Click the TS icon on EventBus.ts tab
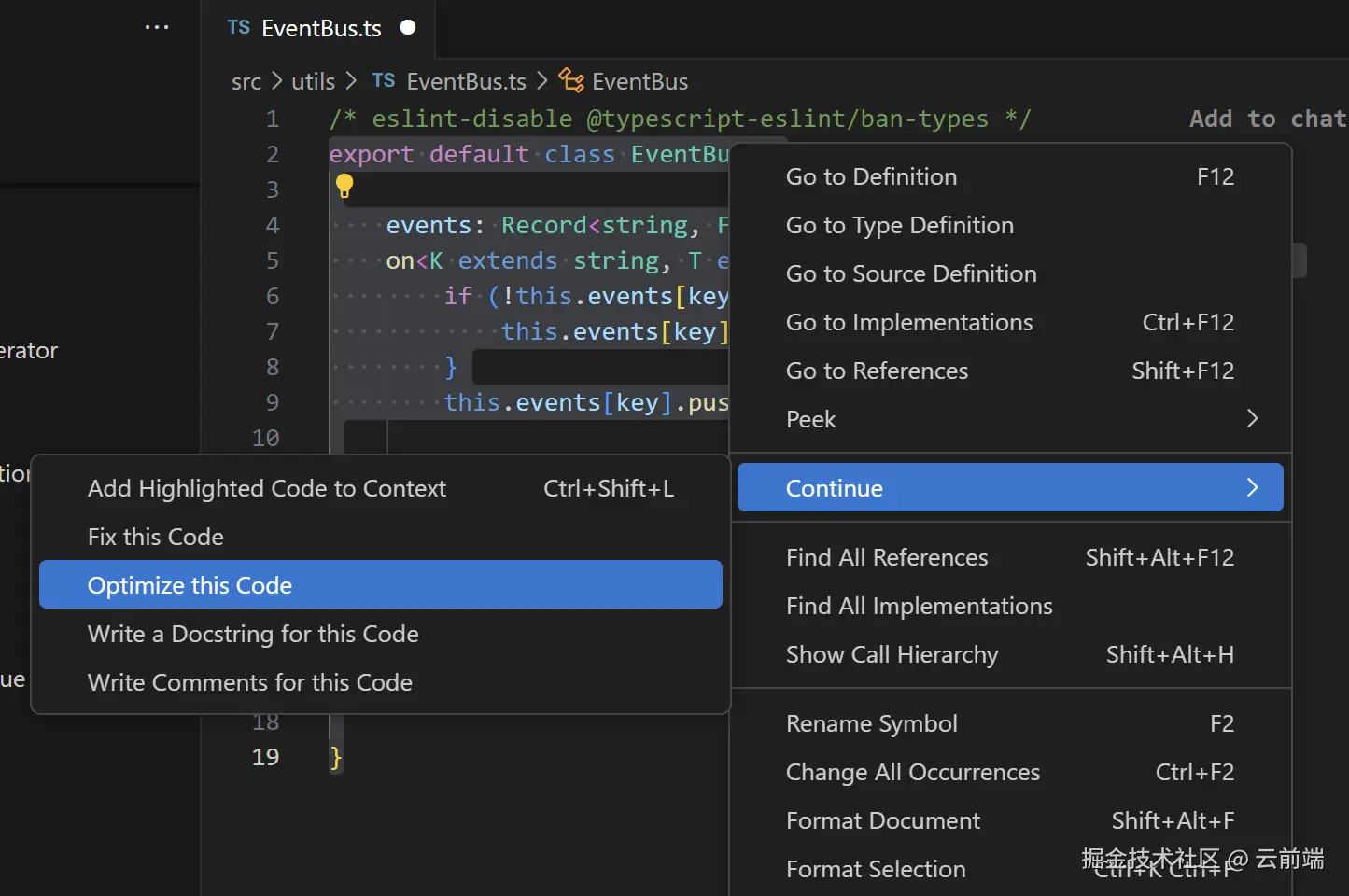 point(239,27)
